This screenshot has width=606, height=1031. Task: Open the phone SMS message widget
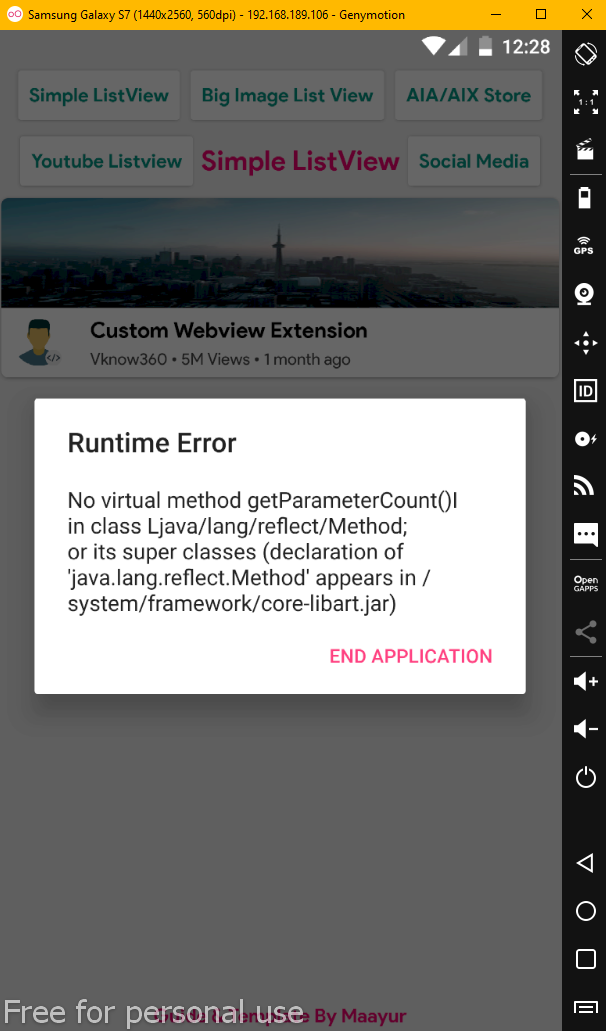(x=585, y=535)
